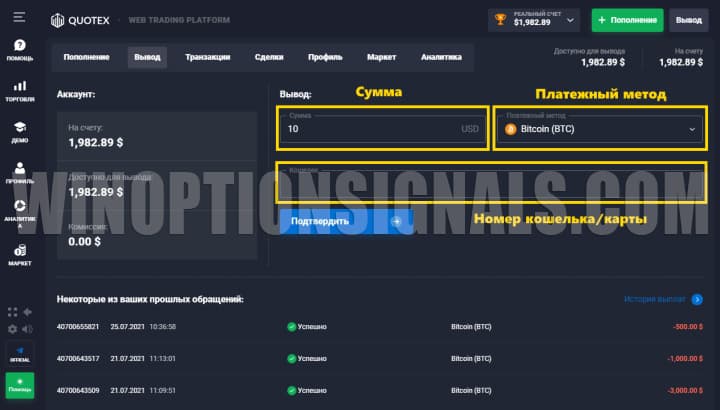Click the sidebar settings gear icon

[12, 328]
